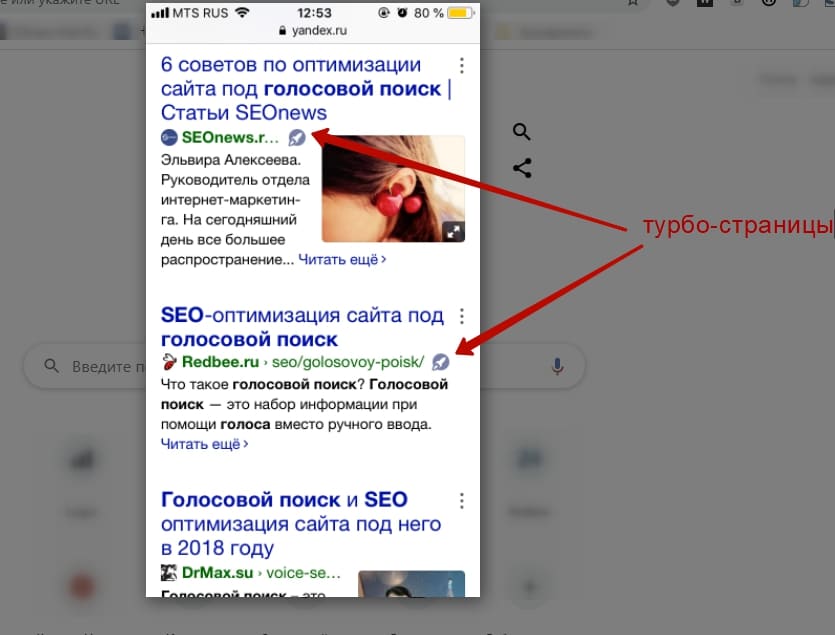
Task: Open '6 советов по оптимизации' result title
Action: [x=306, y=88]
